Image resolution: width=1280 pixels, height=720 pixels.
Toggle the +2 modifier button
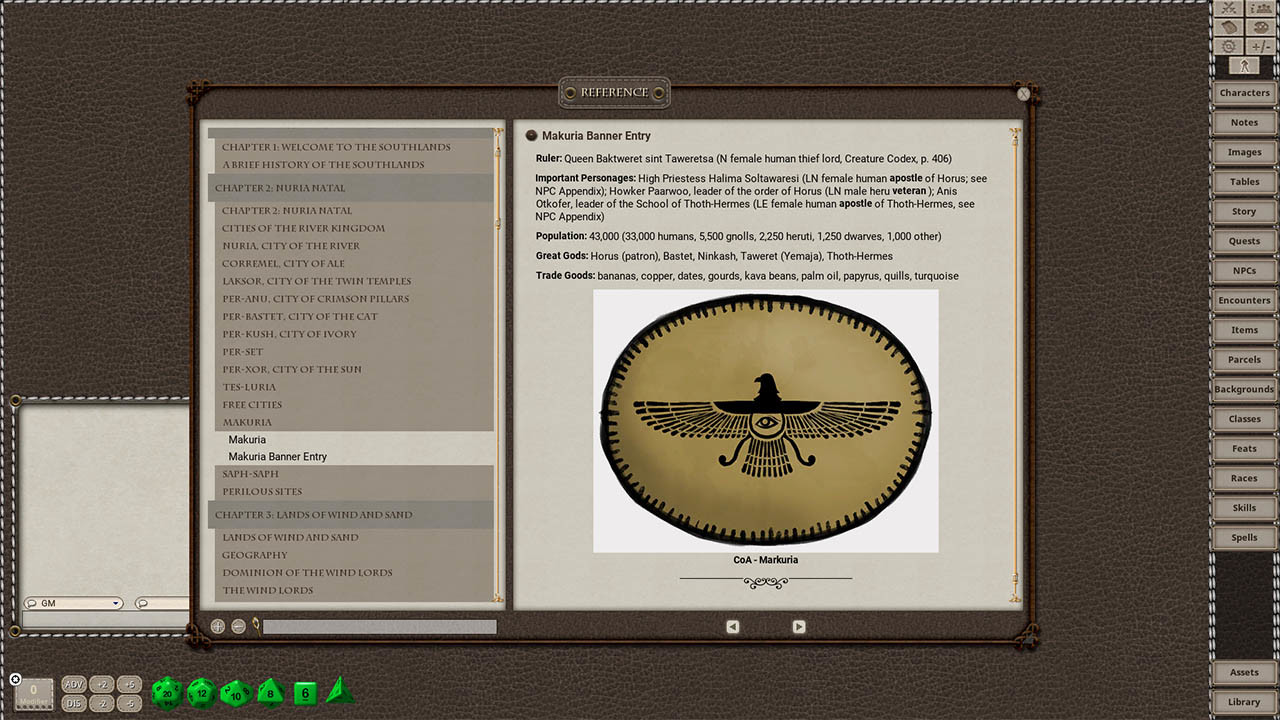click(101, 684)
